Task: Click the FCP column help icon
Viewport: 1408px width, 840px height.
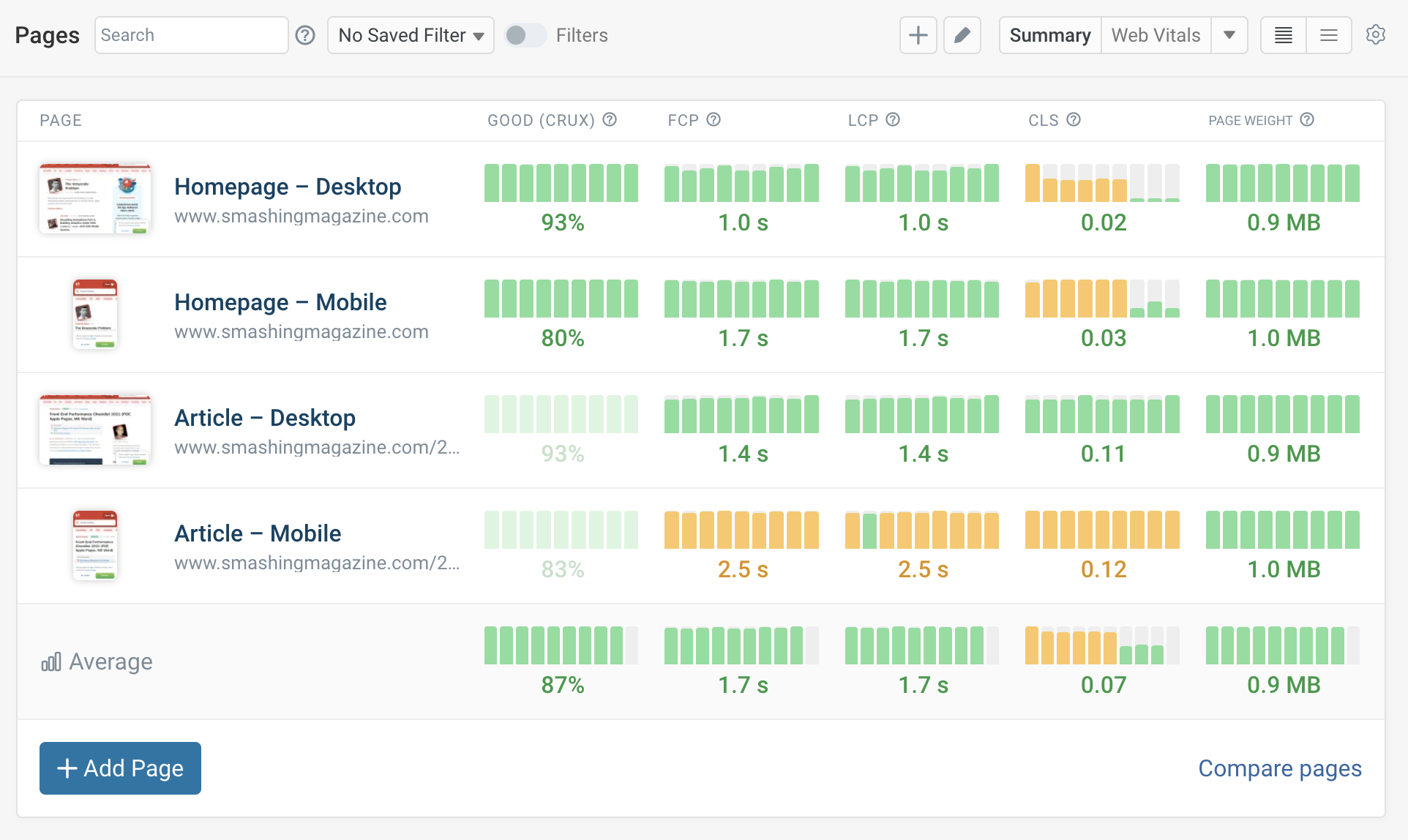Action: point(714,119)
